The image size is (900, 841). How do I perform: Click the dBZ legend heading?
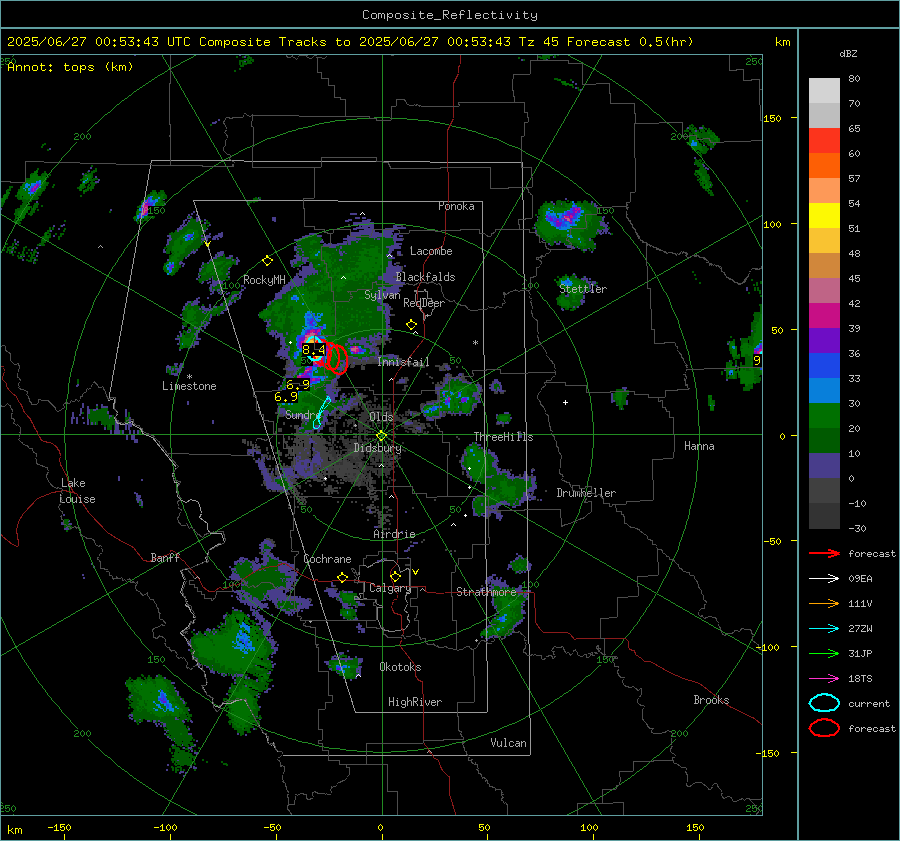click(848, 54)
